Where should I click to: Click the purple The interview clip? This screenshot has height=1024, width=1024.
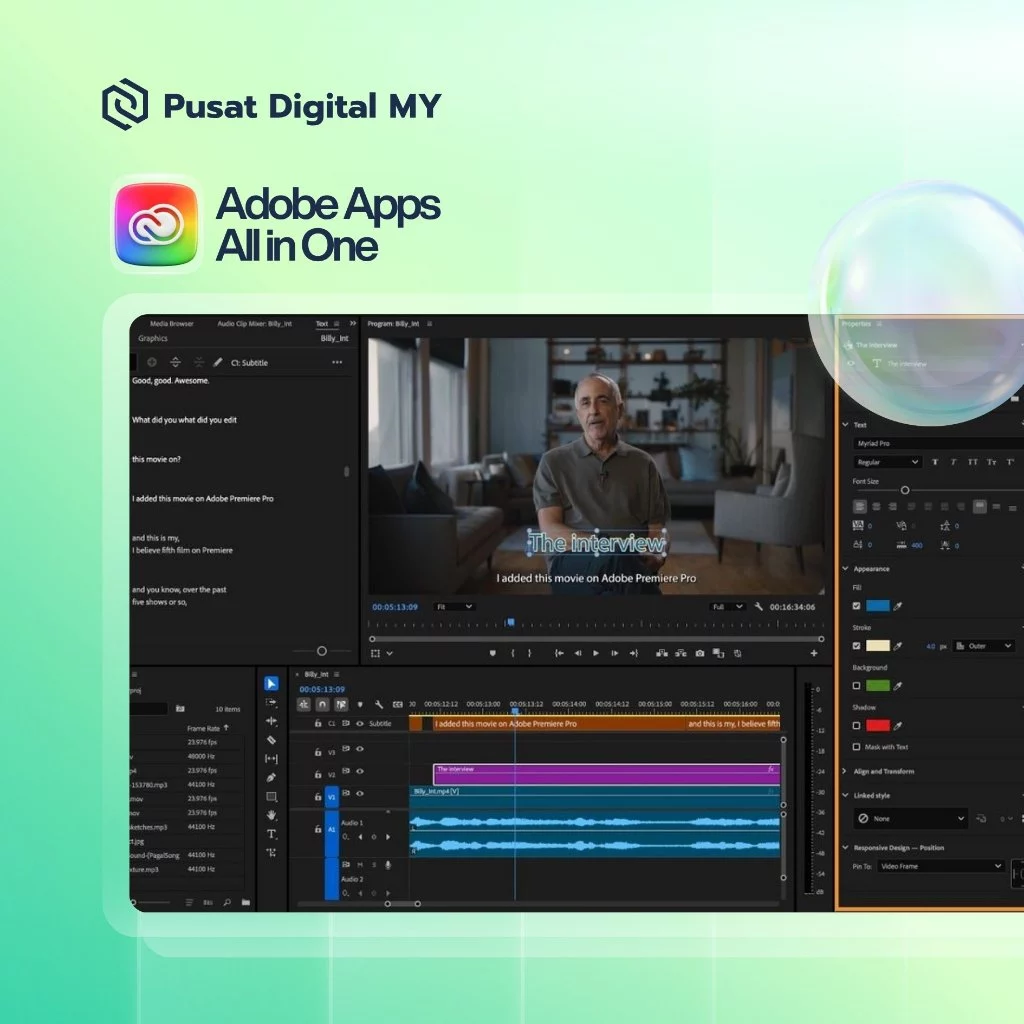[x=607, y=774]
